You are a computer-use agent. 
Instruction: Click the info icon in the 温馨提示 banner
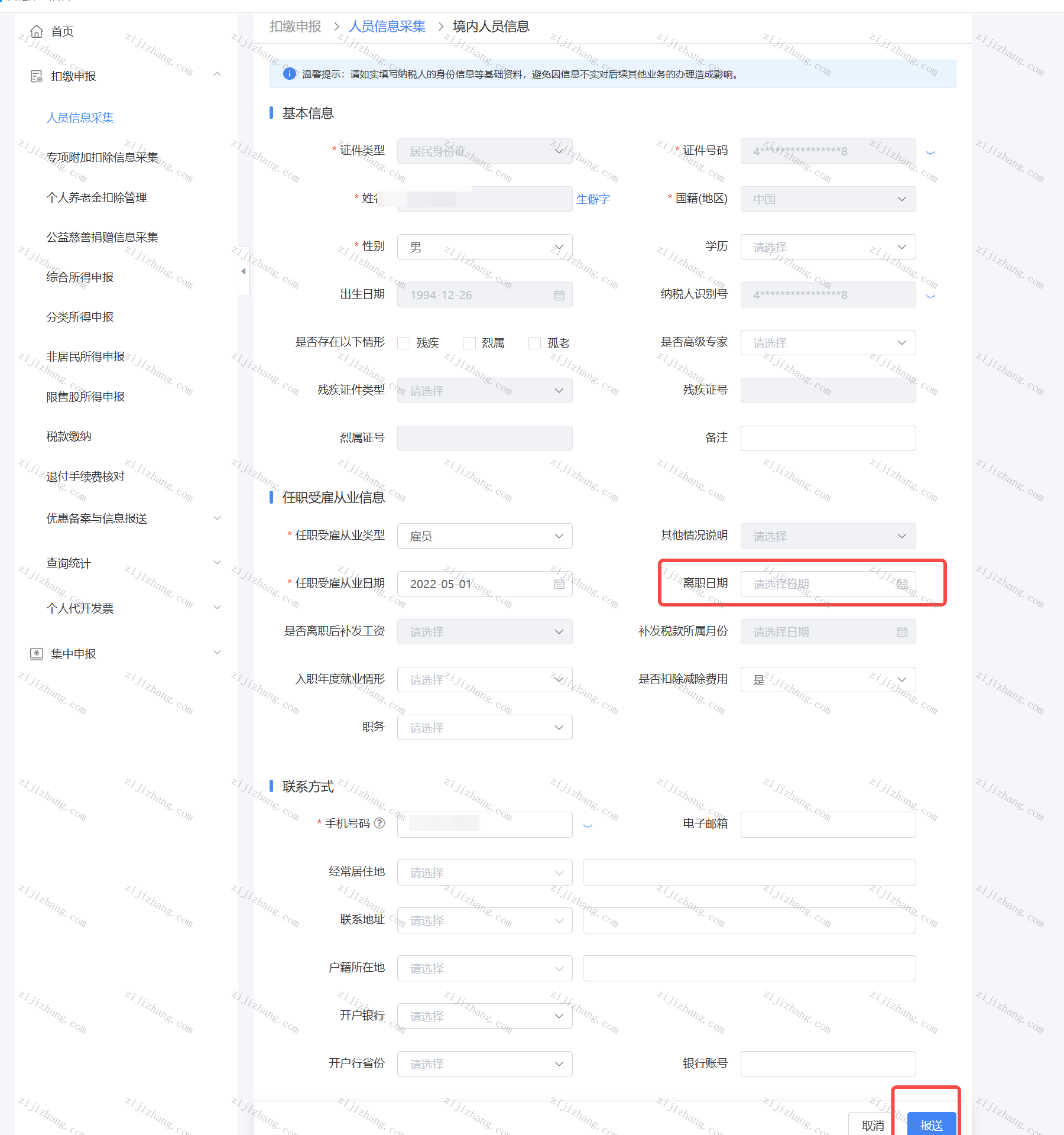pyautogui.click(x=289, y=74)
